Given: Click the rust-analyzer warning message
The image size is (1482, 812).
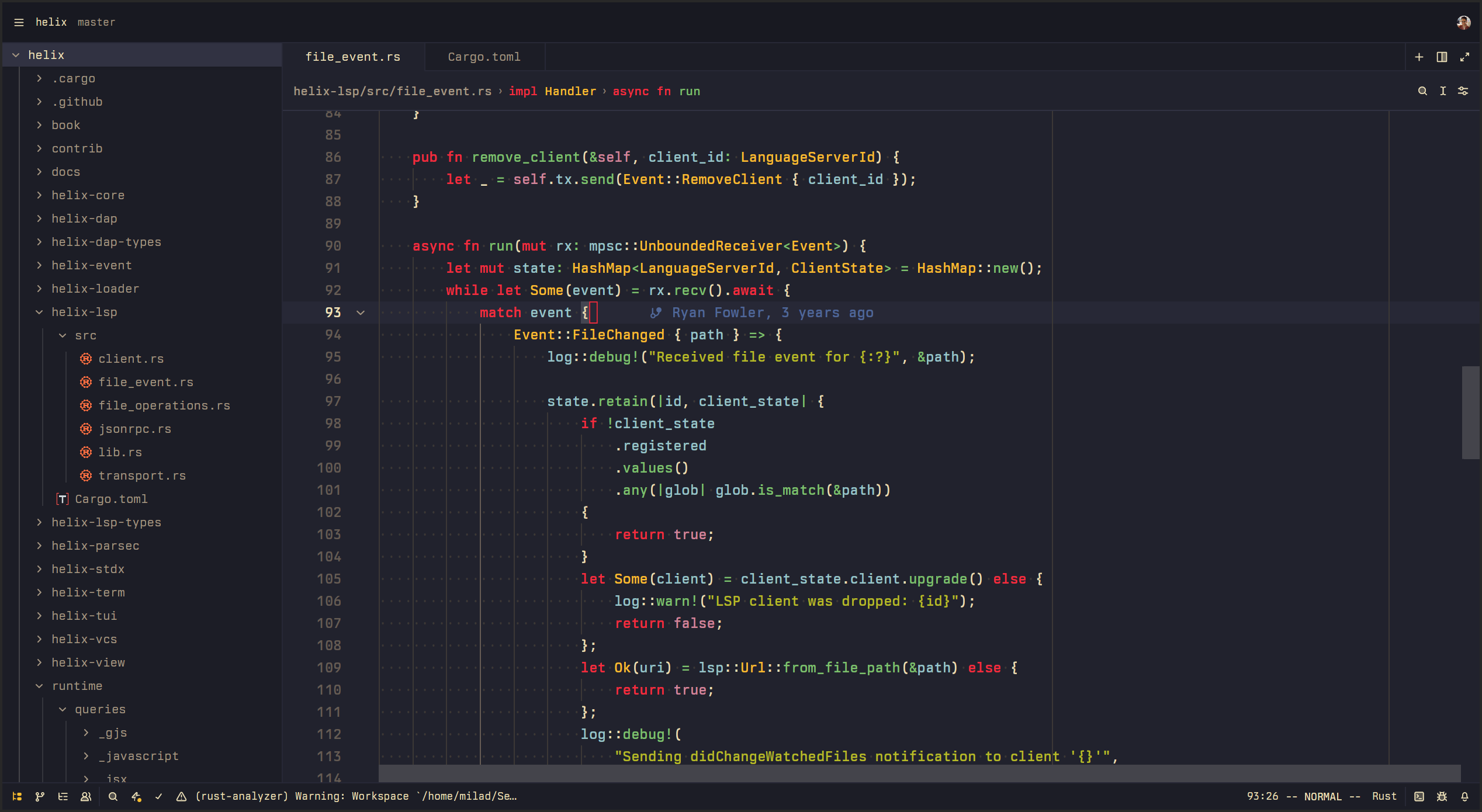Looking at the screenshot, I should [x=356, y=796].
